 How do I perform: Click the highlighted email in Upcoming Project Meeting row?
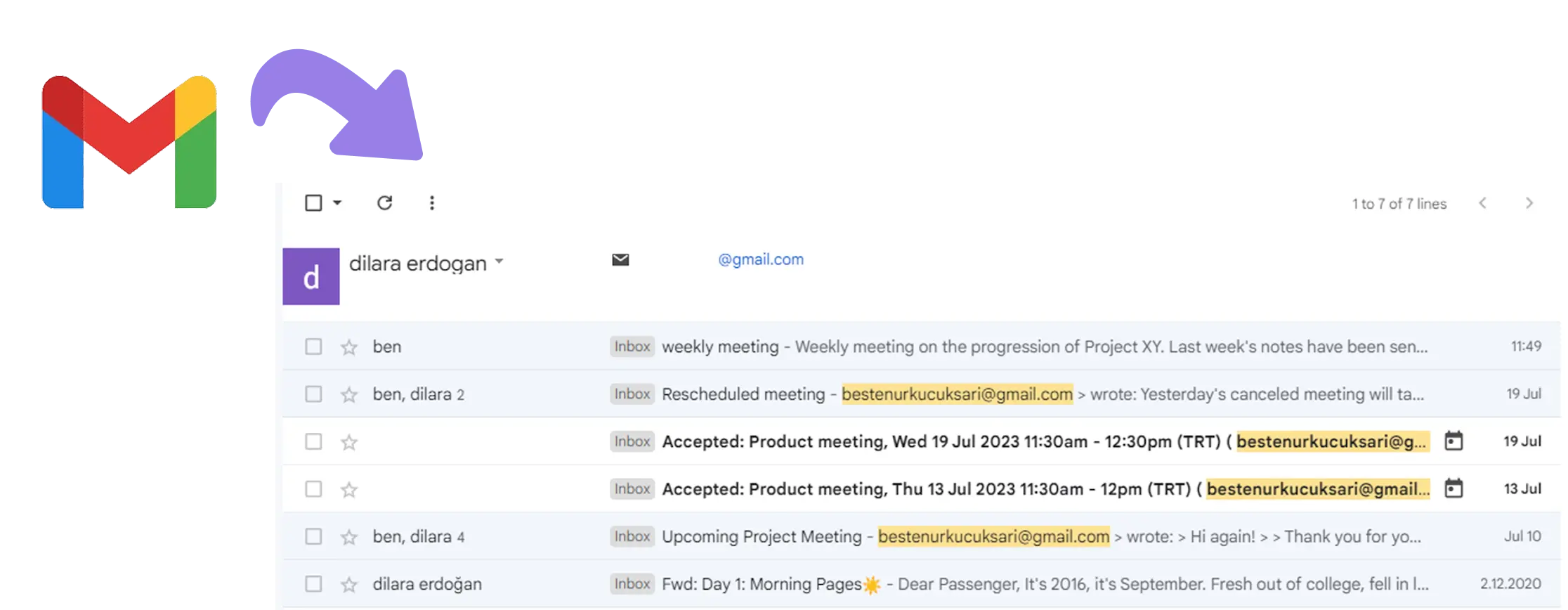click(993, 537)
